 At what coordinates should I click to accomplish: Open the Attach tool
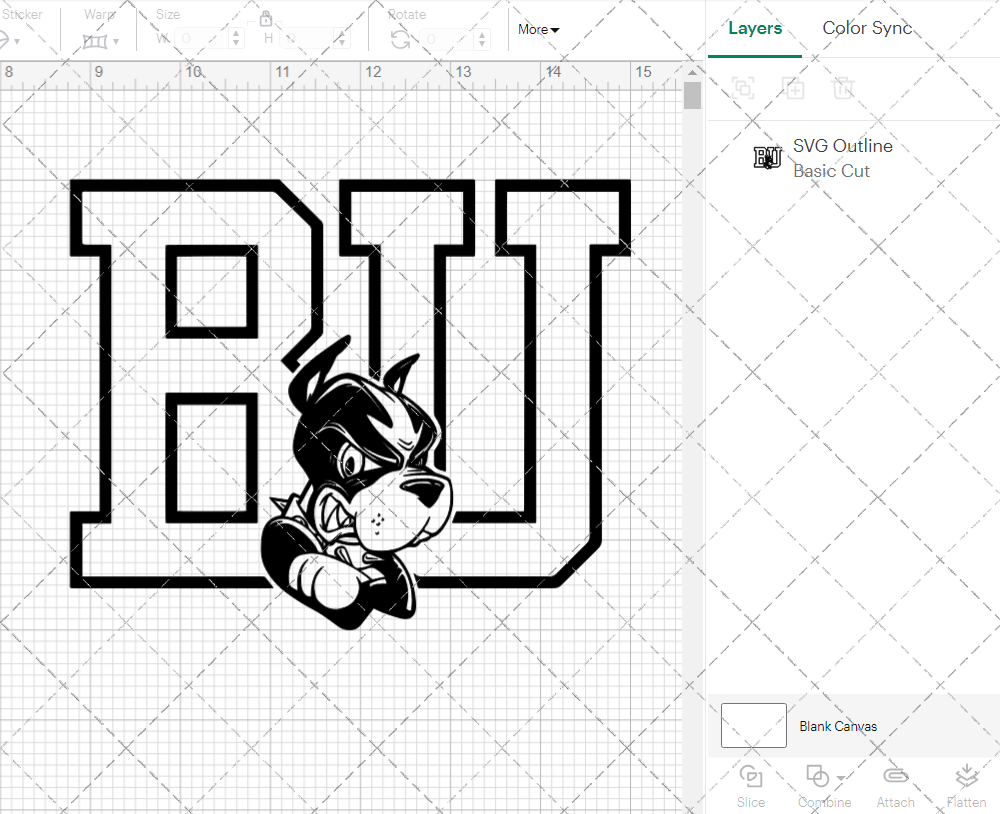click(895, 785)
